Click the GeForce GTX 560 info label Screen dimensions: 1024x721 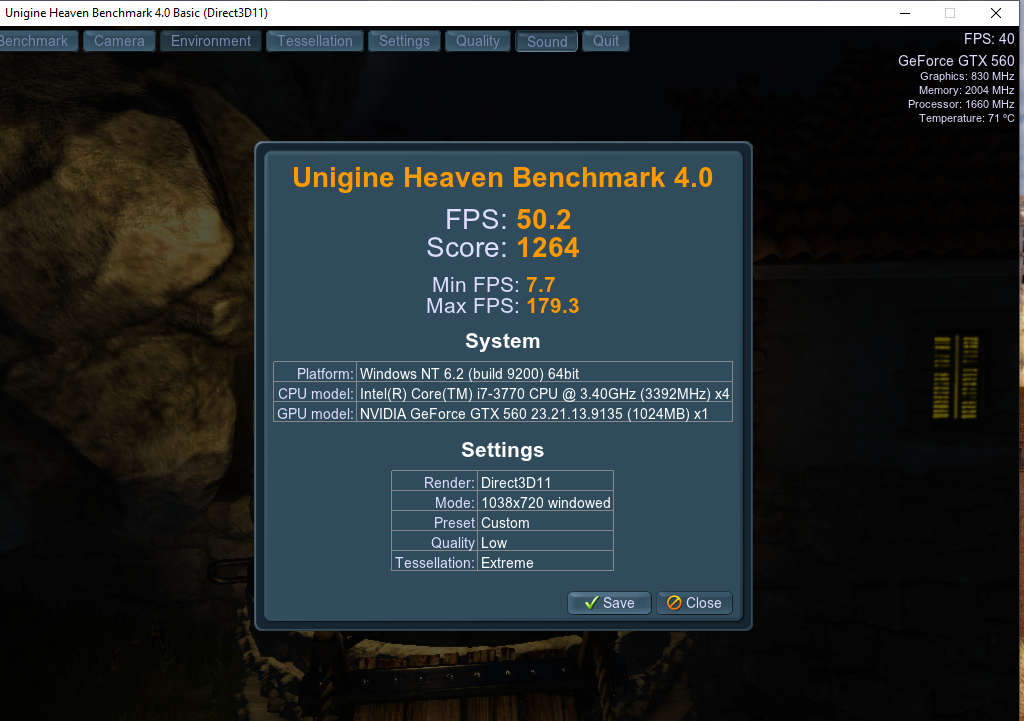pyautogui.click(x=955, y=60)
